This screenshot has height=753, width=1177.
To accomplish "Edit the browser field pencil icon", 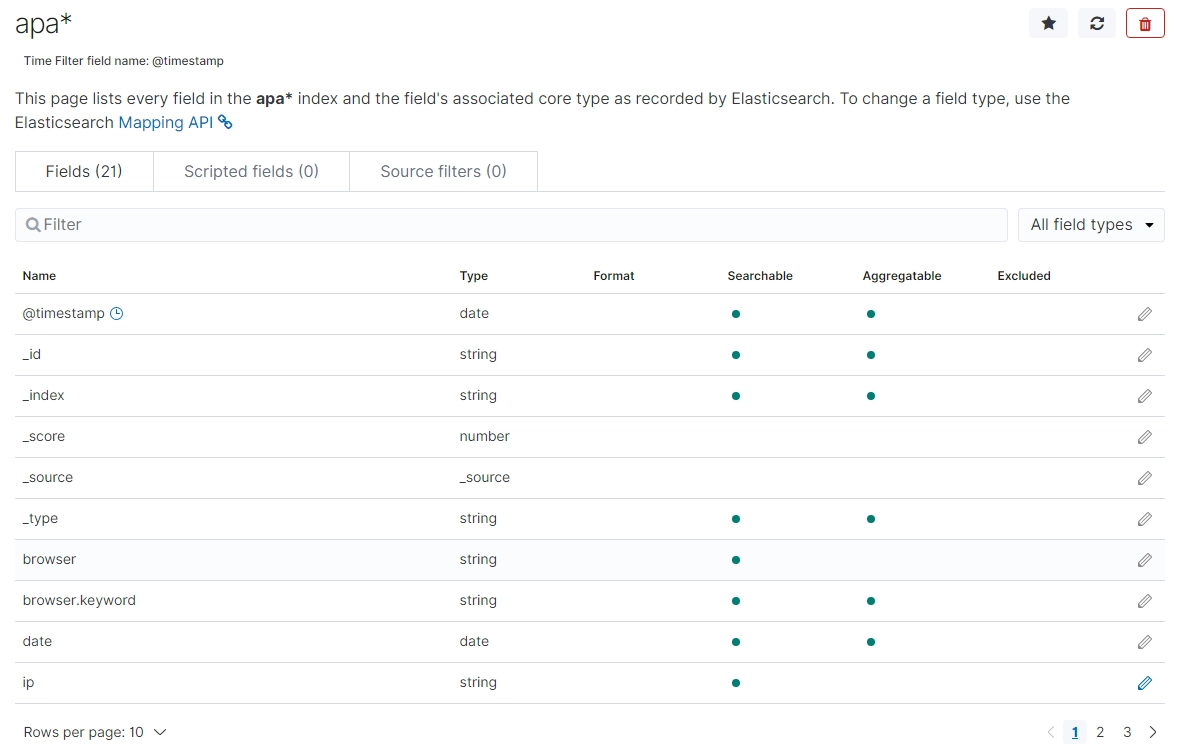I will coord(1144,560).
